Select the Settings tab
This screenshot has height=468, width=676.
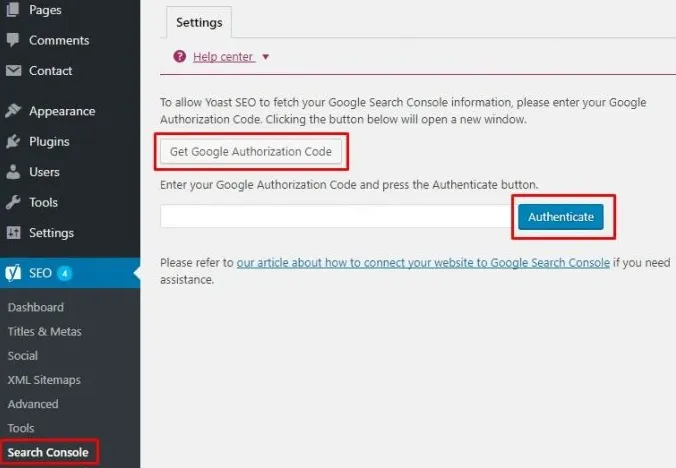pyautogui.click(x=199, y=22)
